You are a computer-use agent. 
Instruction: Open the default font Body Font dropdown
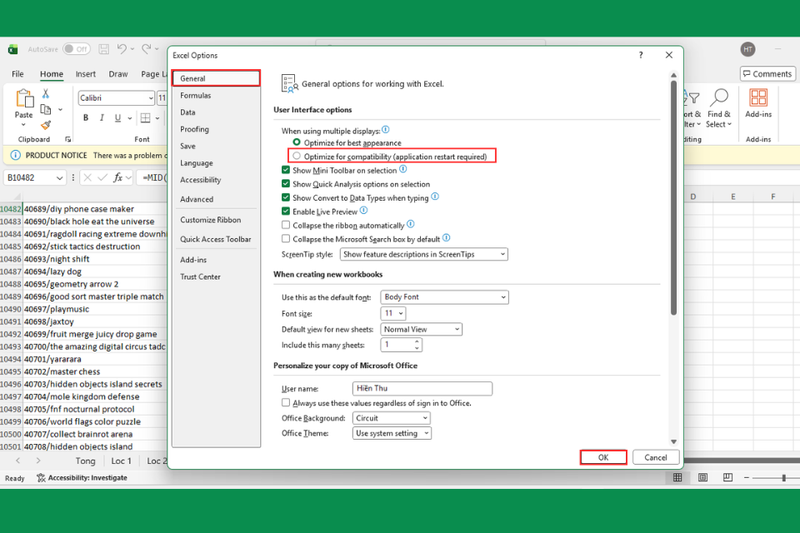point(444,297)
